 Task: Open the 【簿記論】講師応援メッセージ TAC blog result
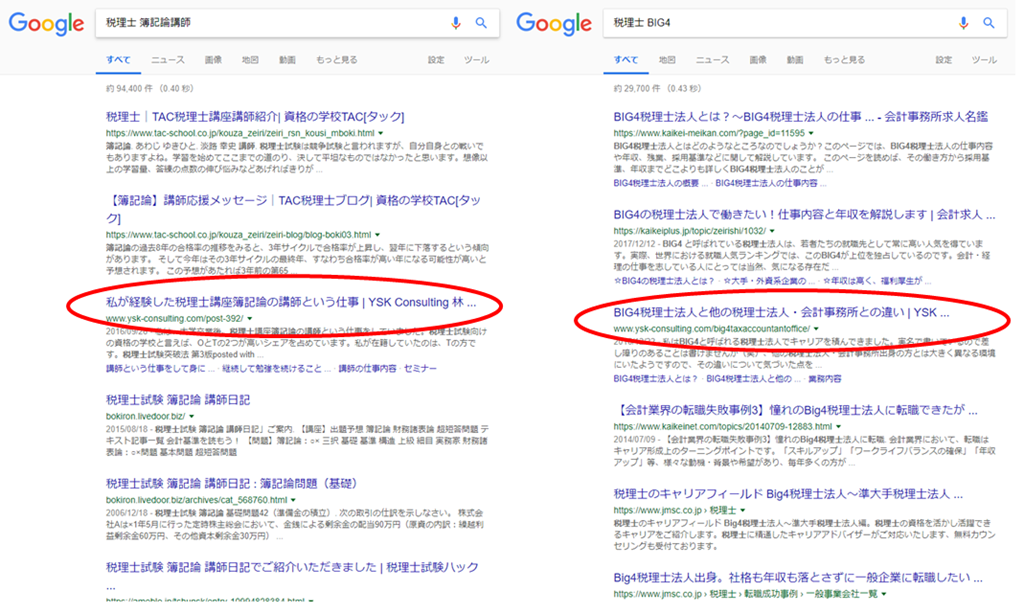tap(293, 209)
